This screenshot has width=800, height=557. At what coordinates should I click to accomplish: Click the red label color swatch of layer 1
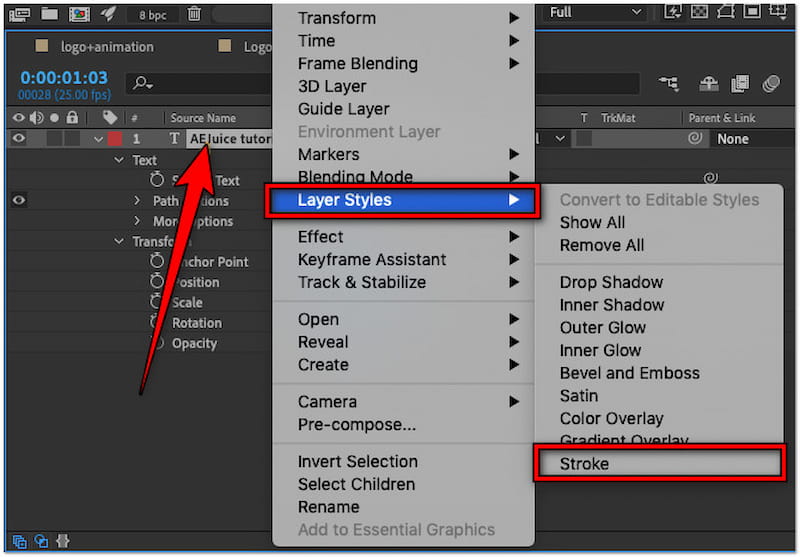coord(115,139)
